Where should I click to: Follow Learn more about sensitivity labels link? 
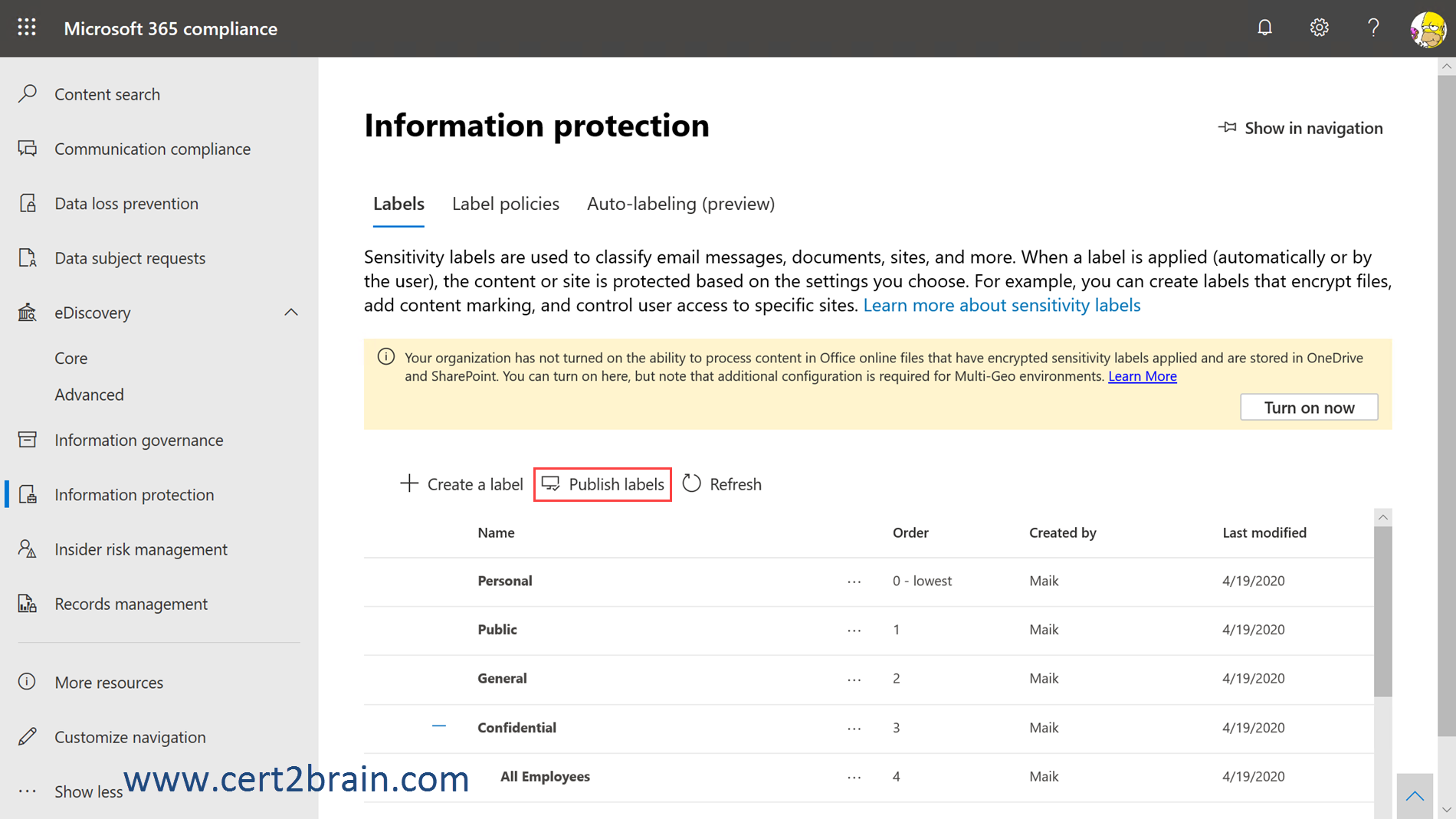1002,305
